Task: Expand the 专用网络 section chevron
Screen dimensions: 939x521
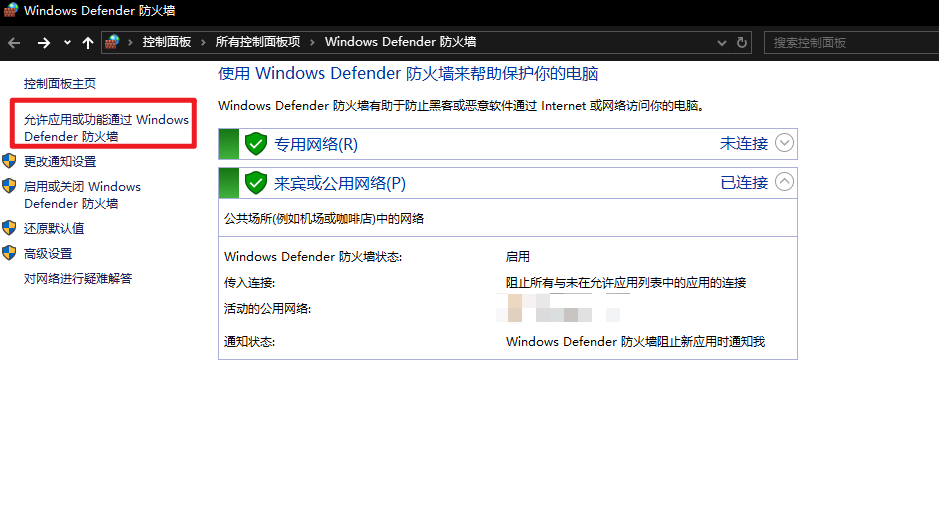Action: (784, 143)
